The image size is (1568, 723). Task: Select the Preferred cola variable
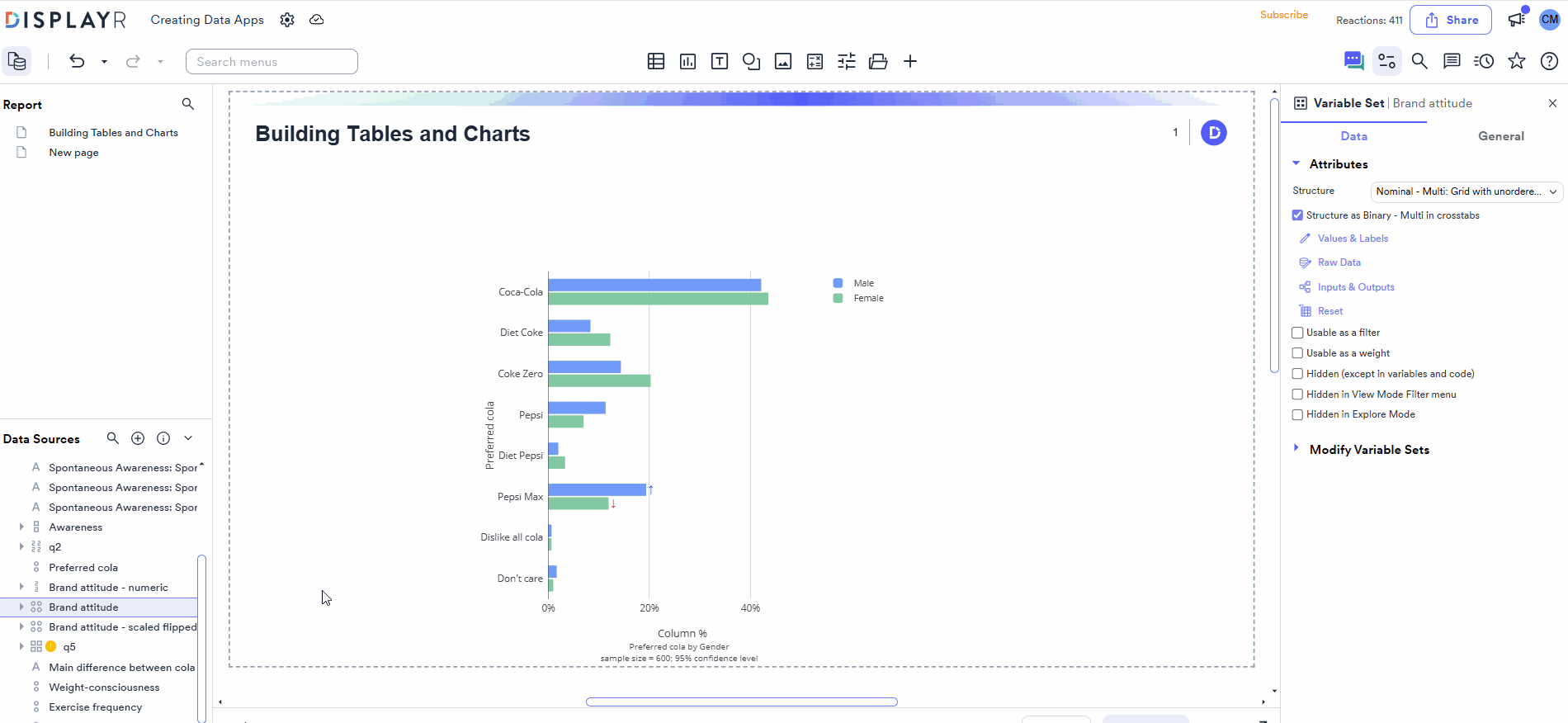tap(83, 567)
